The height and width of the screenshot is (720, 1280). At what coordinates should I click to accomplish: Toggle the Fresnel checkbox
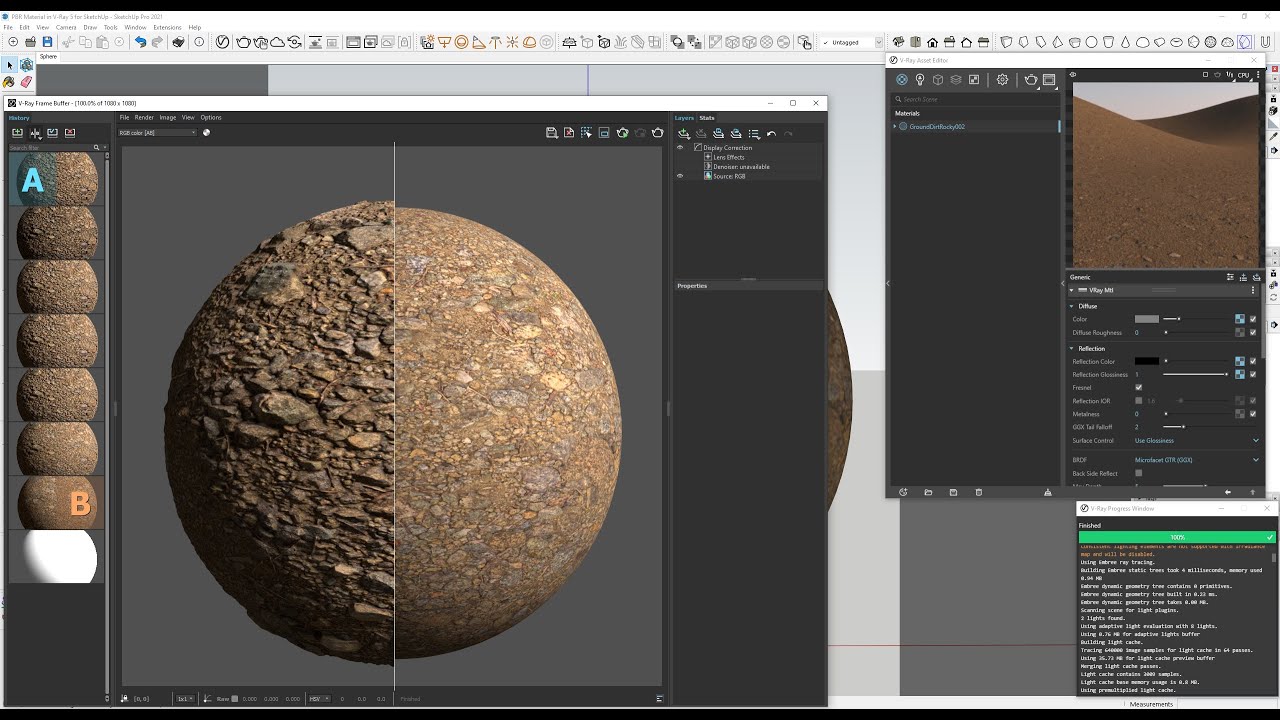coord(1138,388)
